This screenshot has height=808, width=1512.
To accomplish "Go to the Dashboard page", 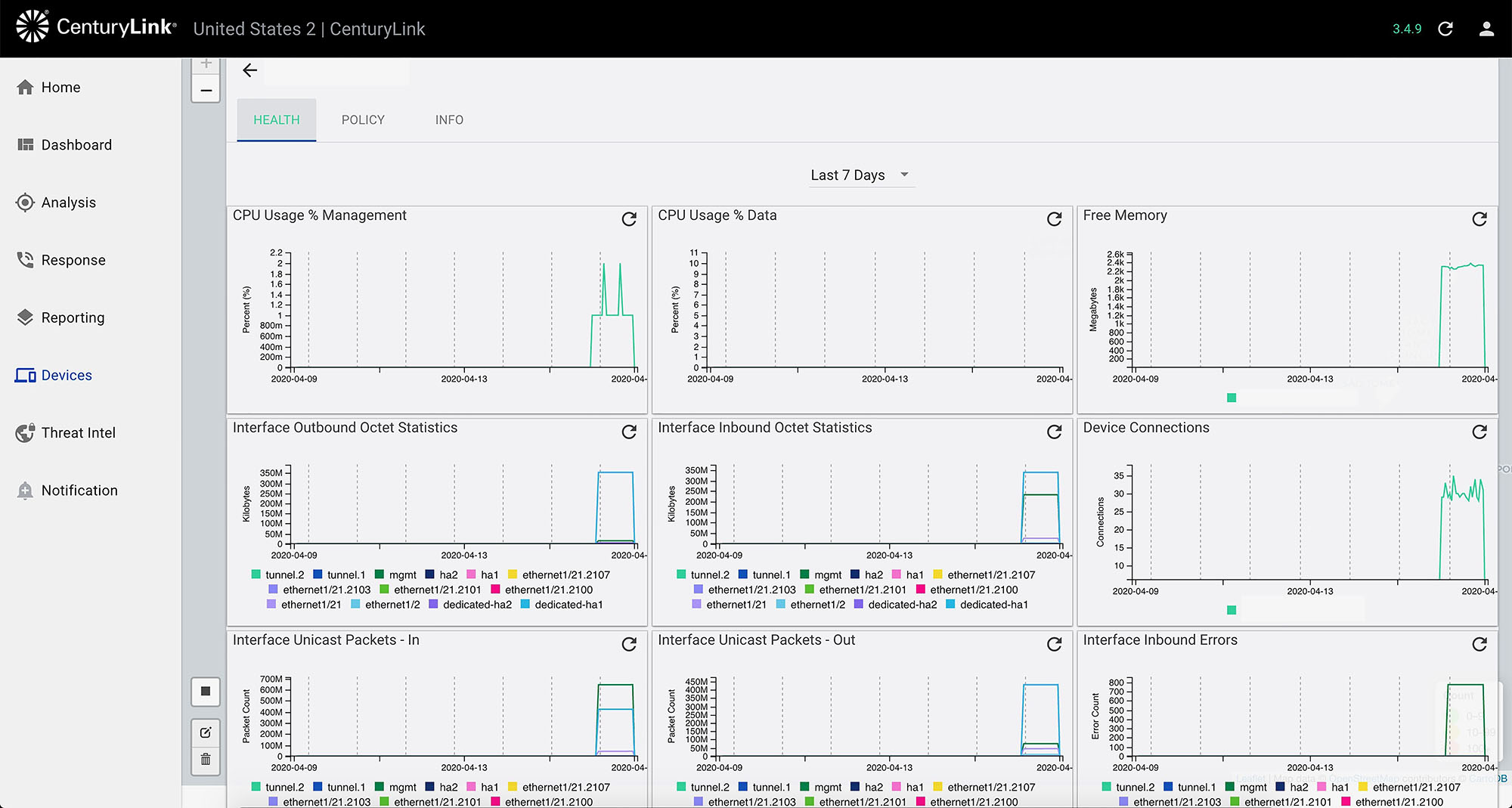I will 76,145.
